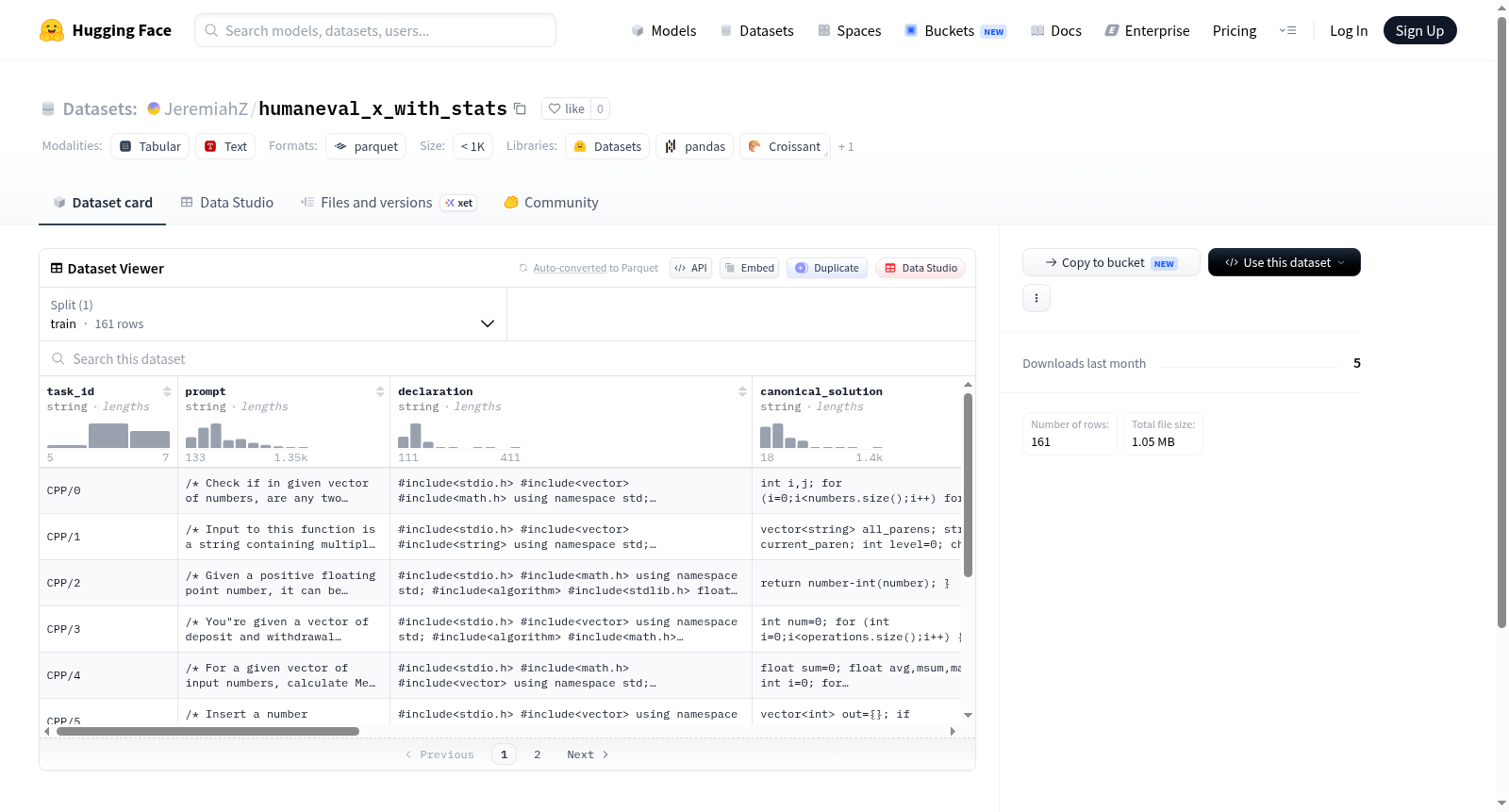The height and width of the screenshot is (812, 1509).
Task: Click the Embed button
Action: pyautogui.click(x=749, y=268)
